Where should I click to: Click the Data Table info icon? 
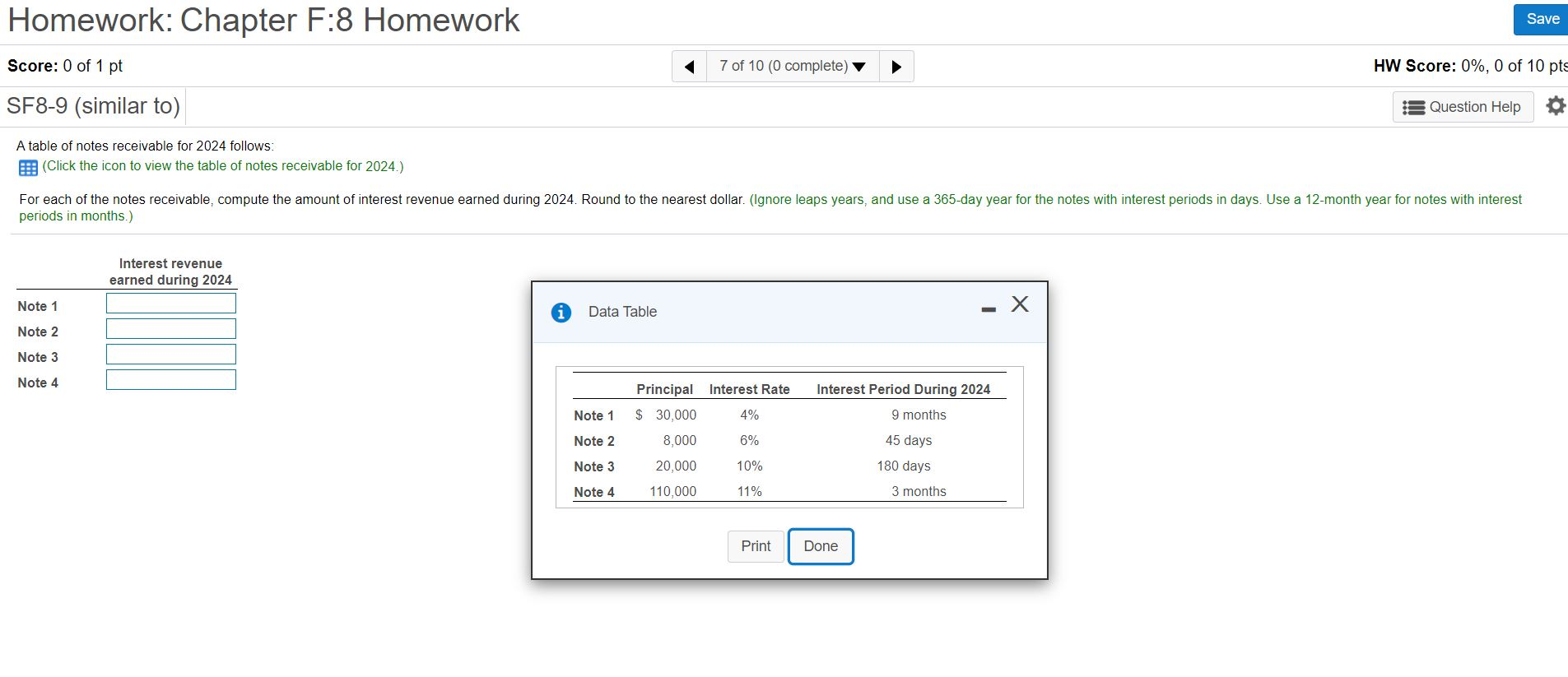561,313
